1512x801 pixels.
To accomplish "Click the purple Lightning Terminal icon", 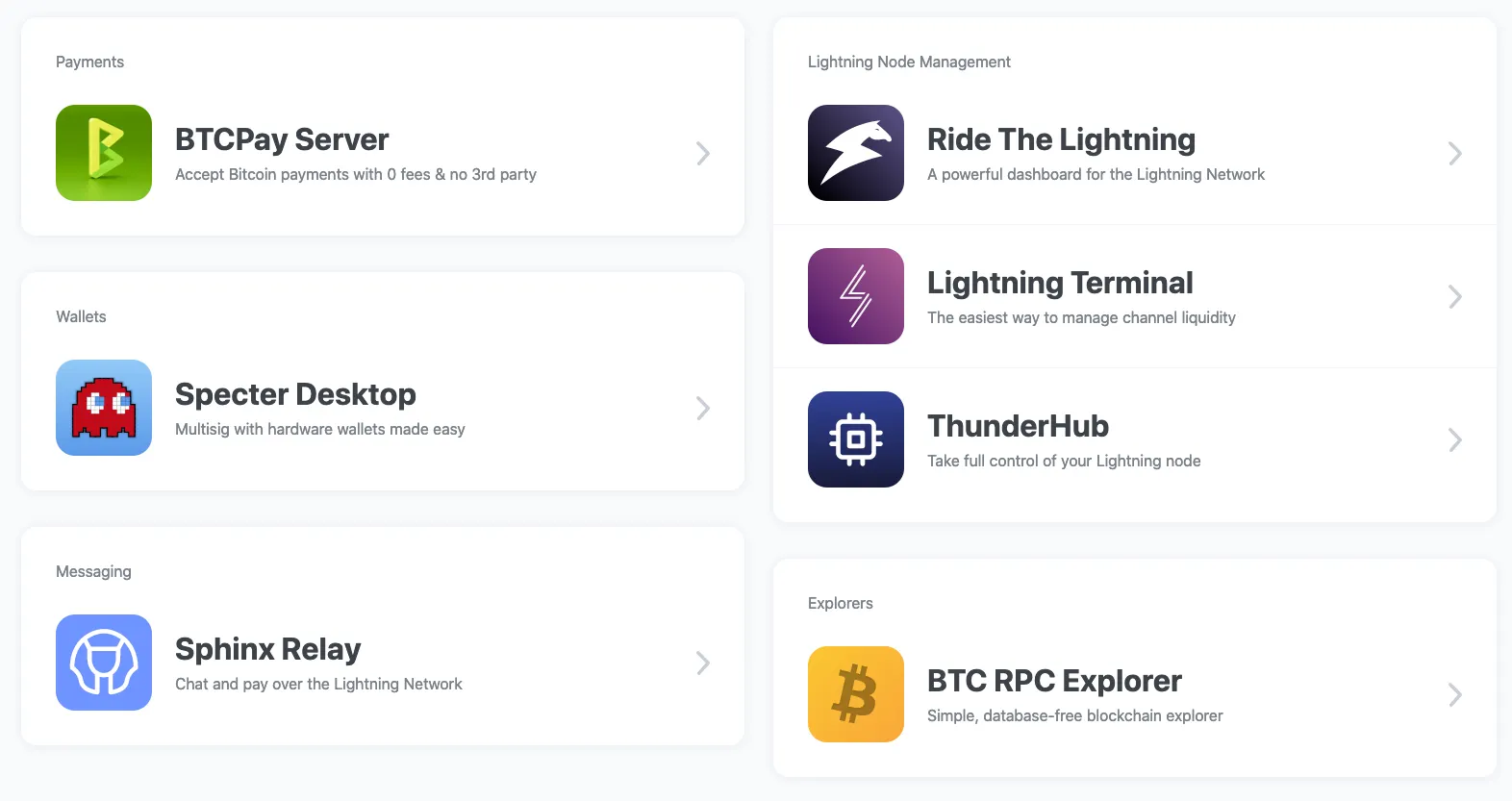I will (x=856, y=296).
